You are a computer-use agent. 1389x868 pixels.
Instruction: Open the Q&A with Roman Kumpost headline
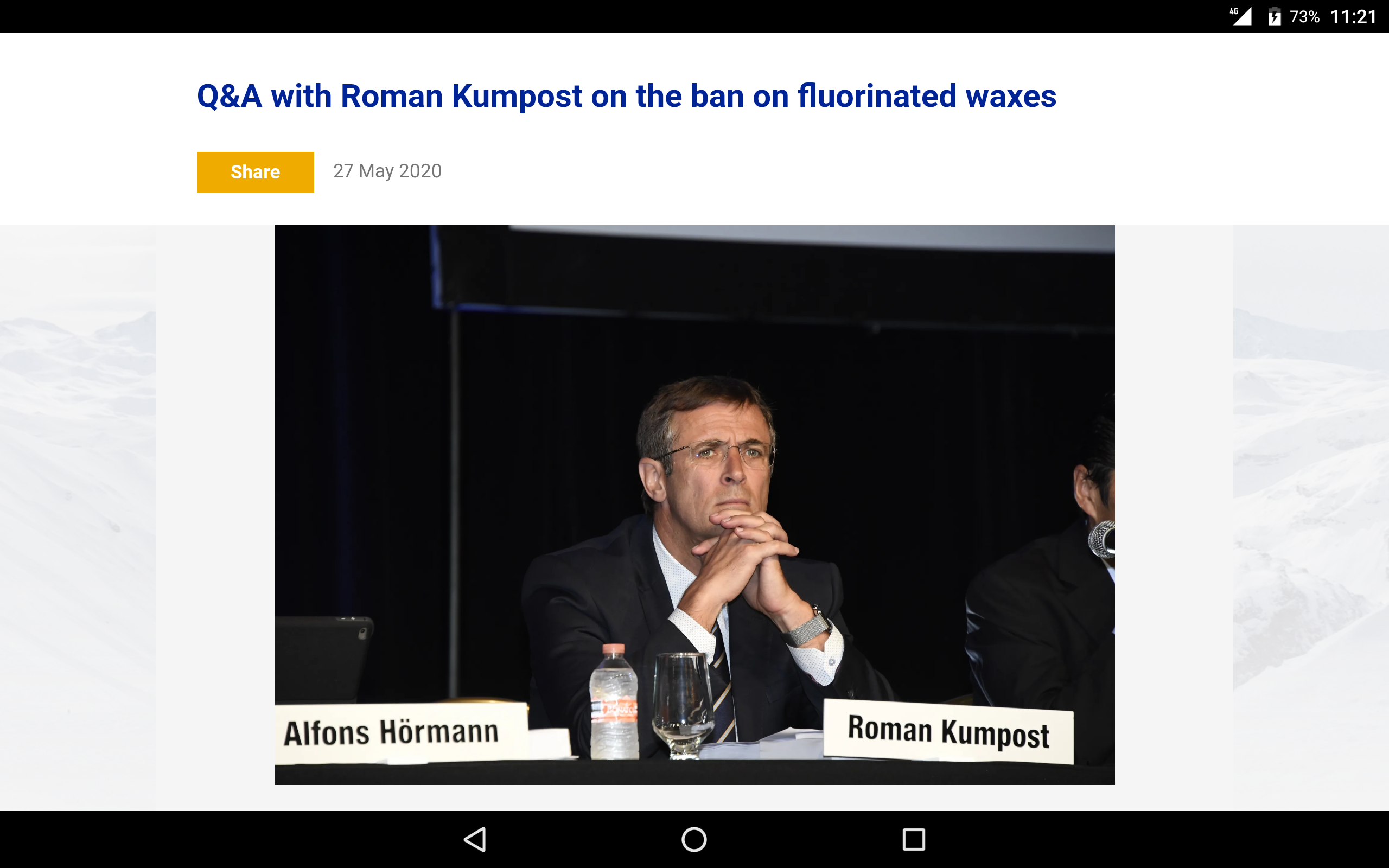point(626,95)
